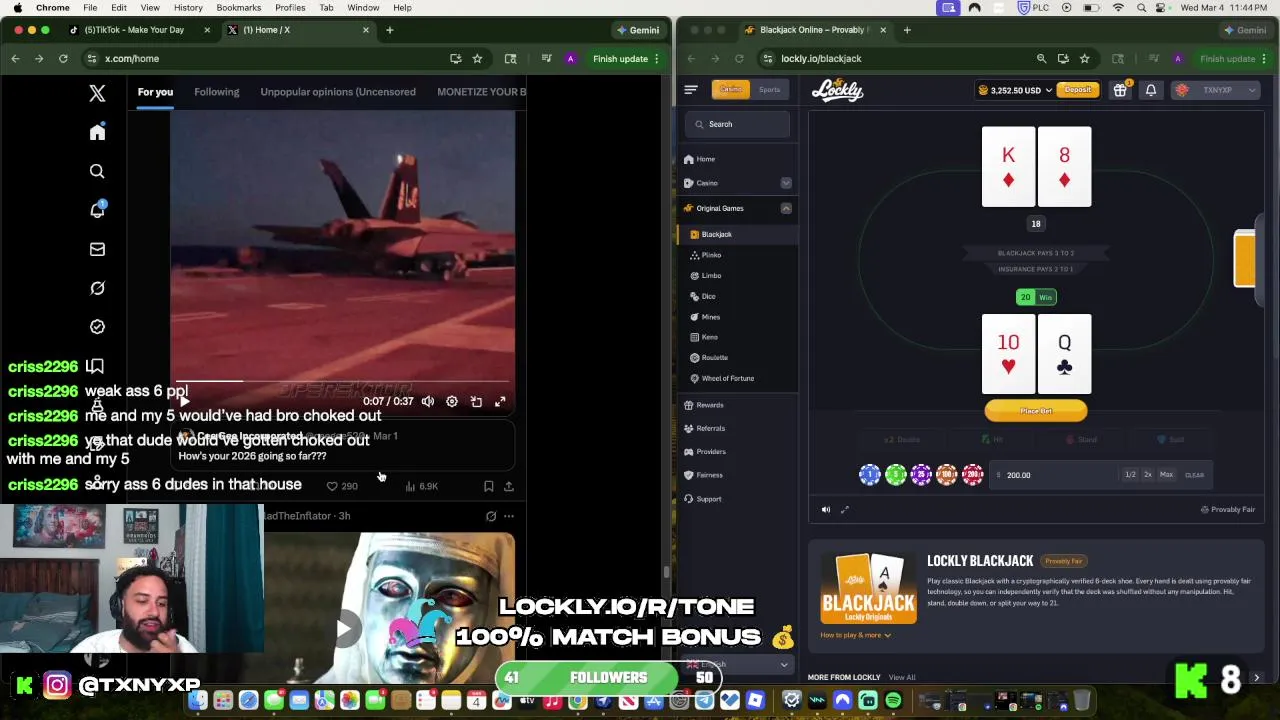Bookmark the tweet under the jet video
1280x720 pixels.
point(488,486)
